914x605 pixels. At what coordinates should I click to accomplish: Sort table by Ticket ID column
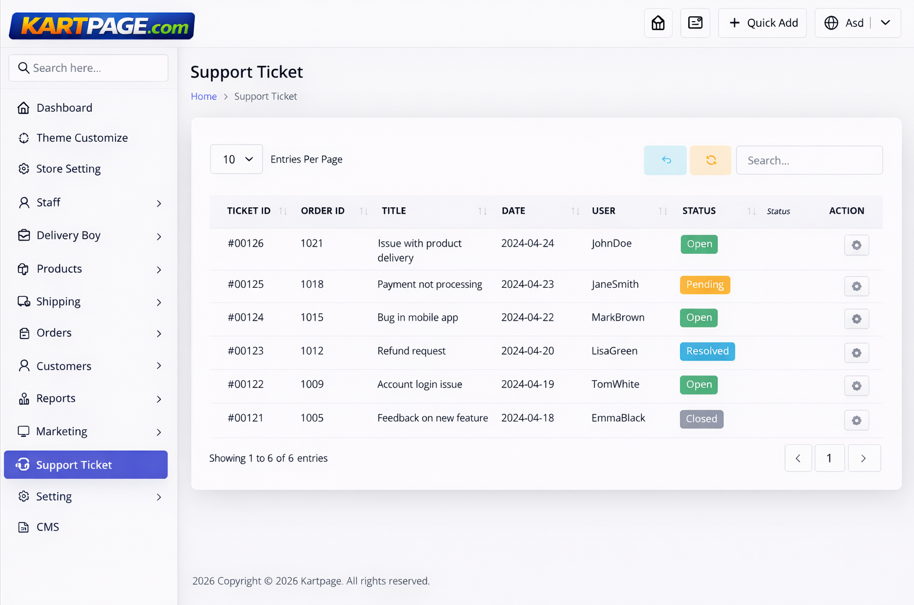tap(250, 211)
